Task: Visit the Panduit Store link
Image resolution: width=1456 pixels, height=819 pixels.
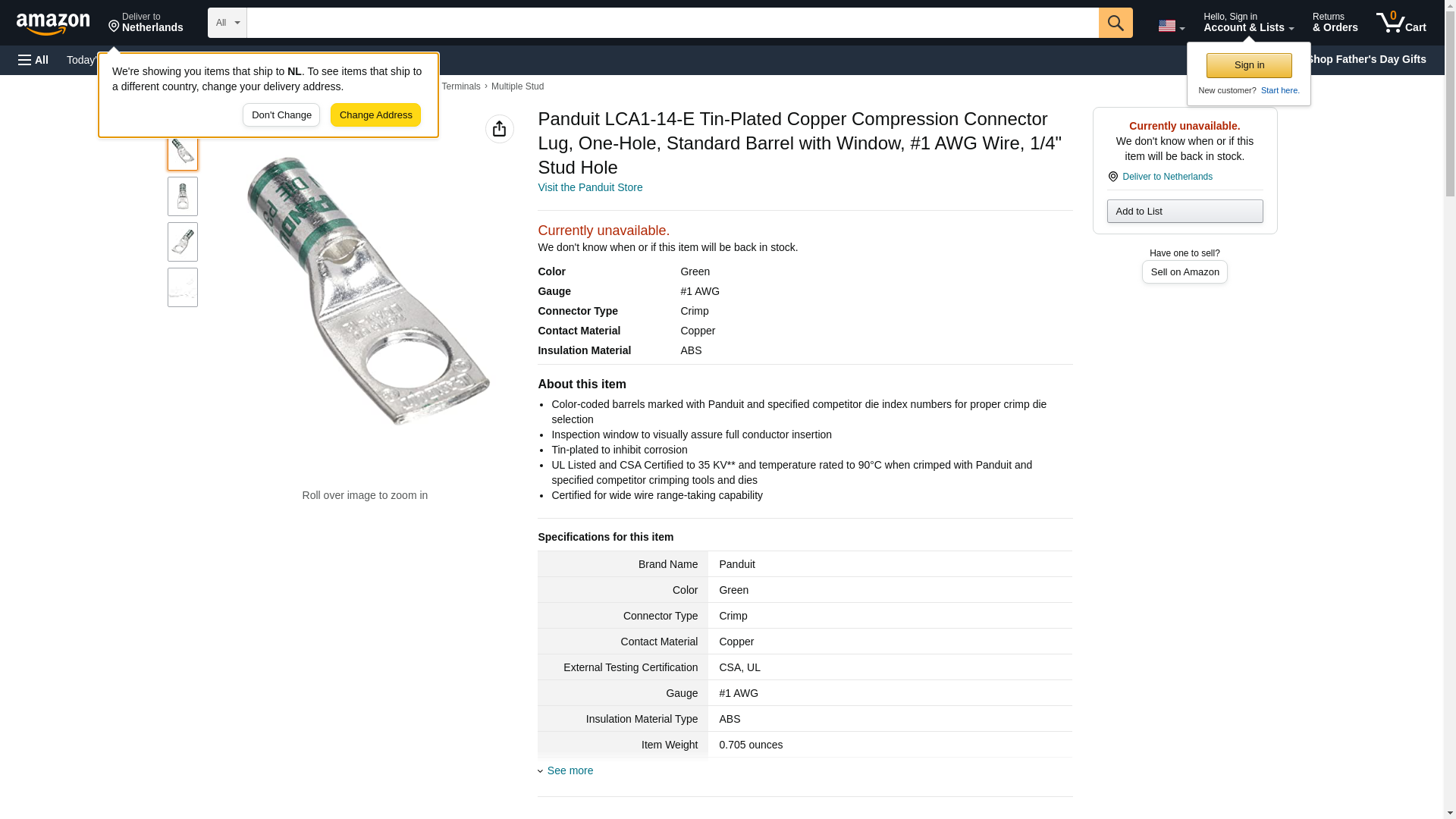Action: pos(590,187)
